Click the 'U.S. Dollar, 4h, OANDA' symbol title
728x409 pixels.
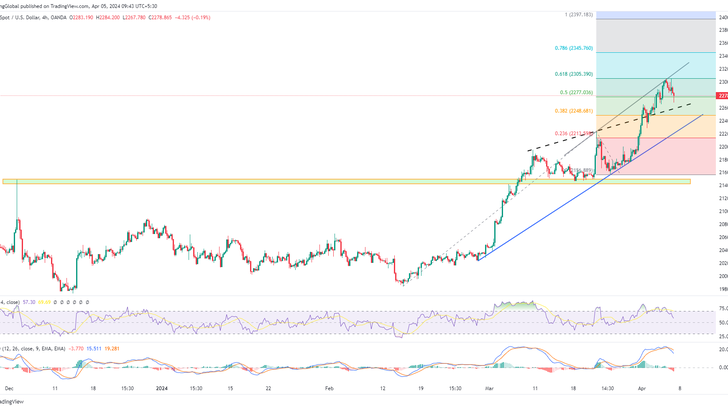pos(41,18)
